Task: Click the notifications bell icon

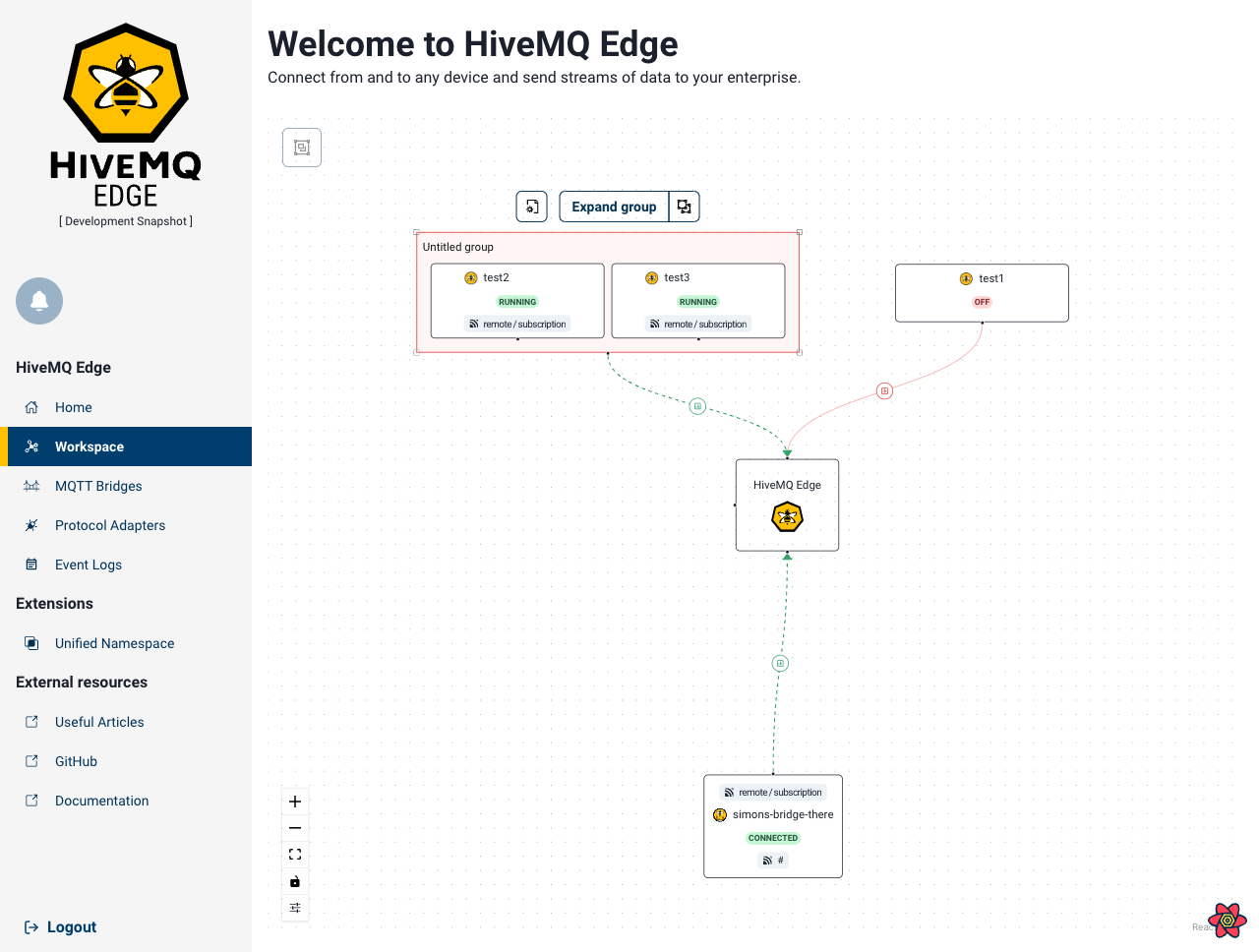Action: pos(39,301)
